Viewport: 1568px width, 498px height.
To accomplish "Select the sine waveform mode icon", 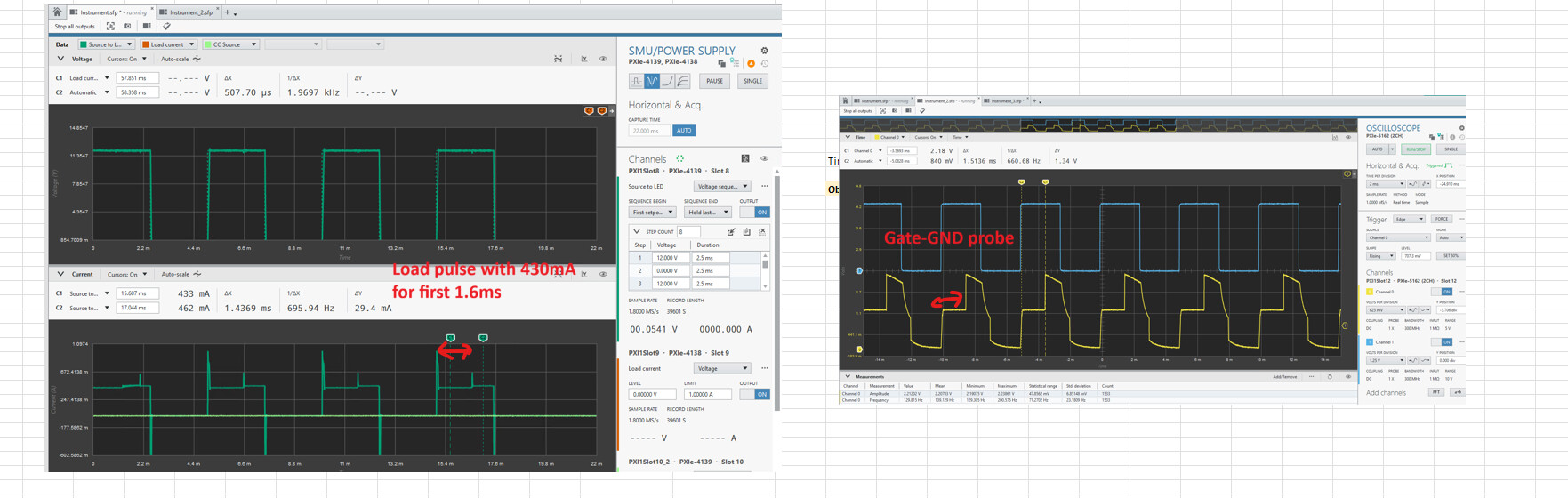I will coord(652,81).
